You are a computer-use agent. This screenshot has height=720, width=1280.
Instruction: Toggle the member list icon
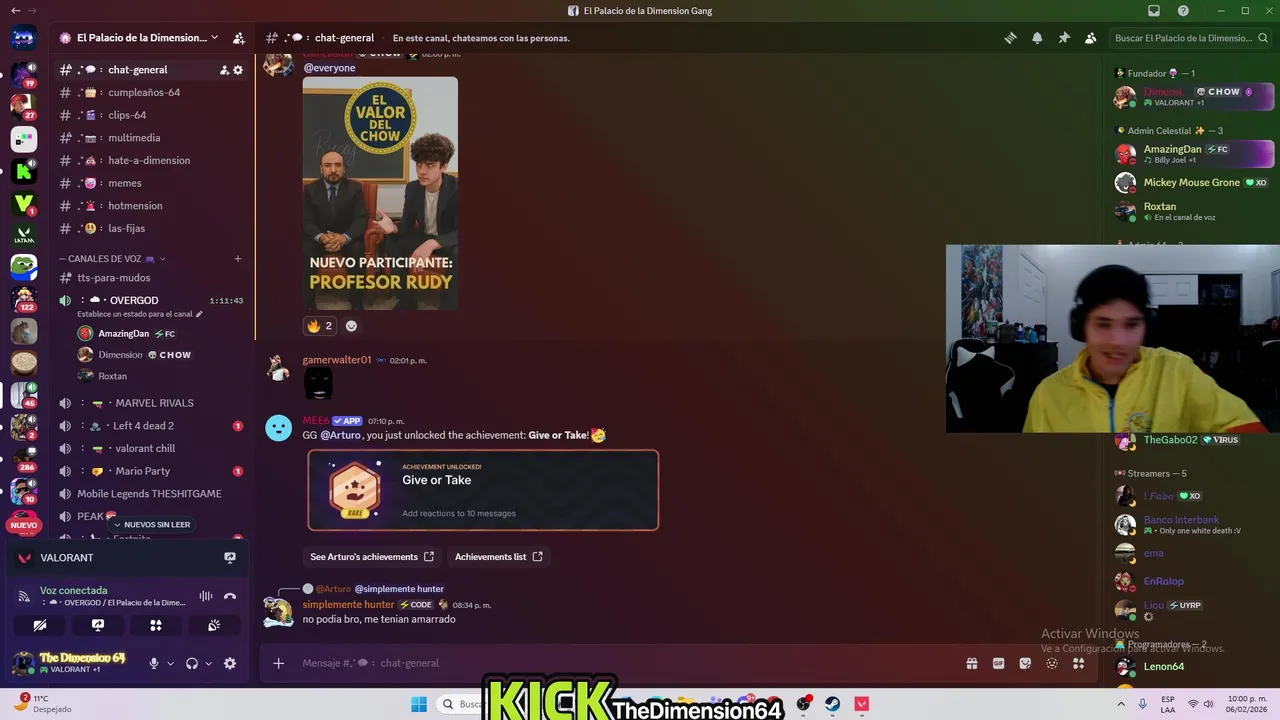(x=1091, y=38)
